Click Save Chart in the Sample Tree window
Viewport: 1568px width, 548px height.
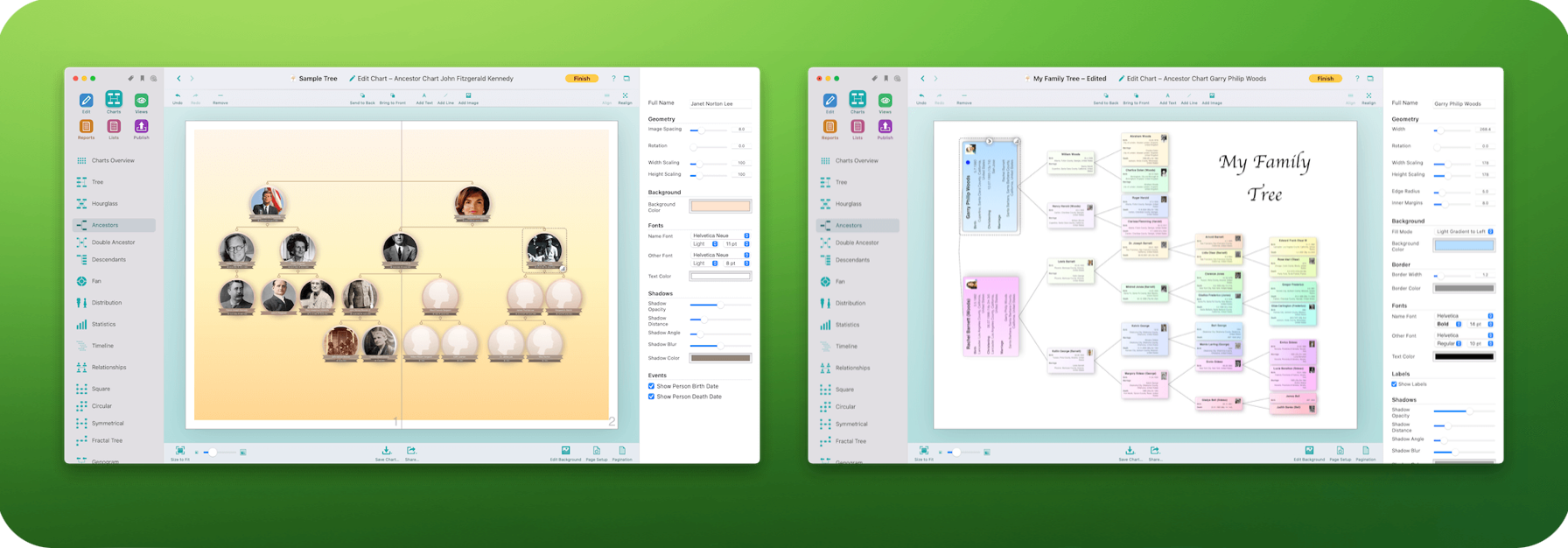[x=386, y=453]
